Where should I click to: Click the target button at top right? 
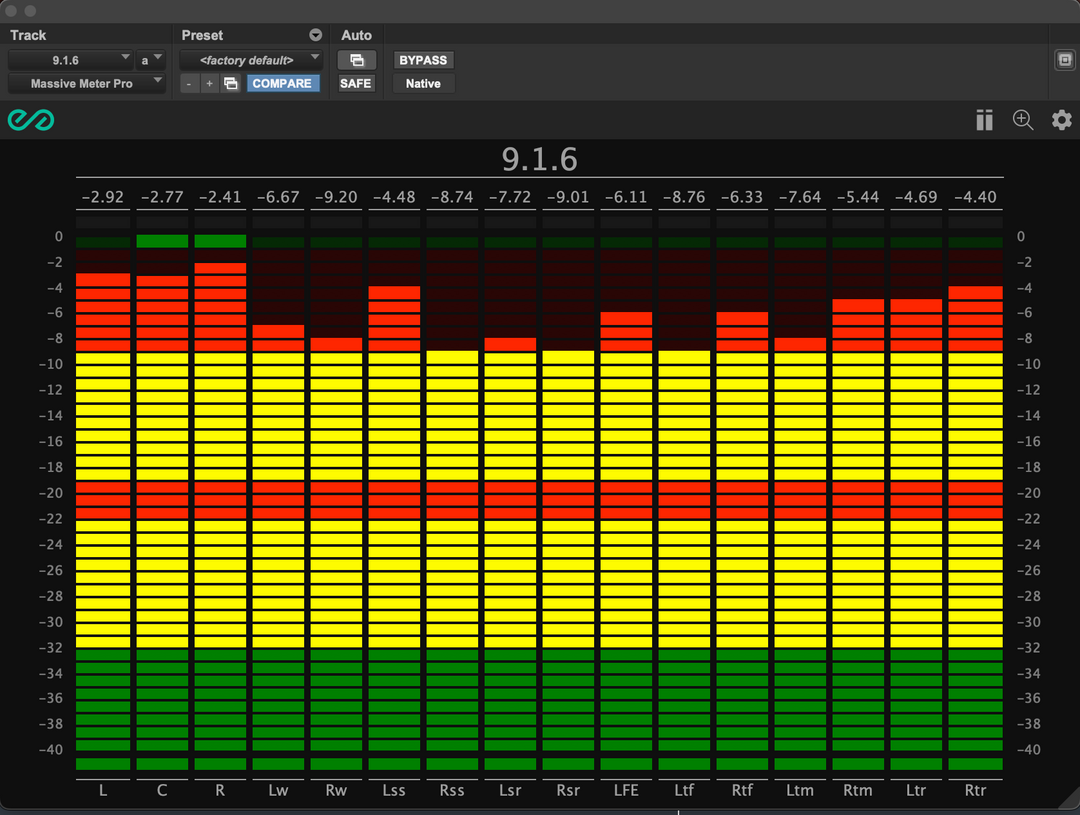pos(1064,60)
